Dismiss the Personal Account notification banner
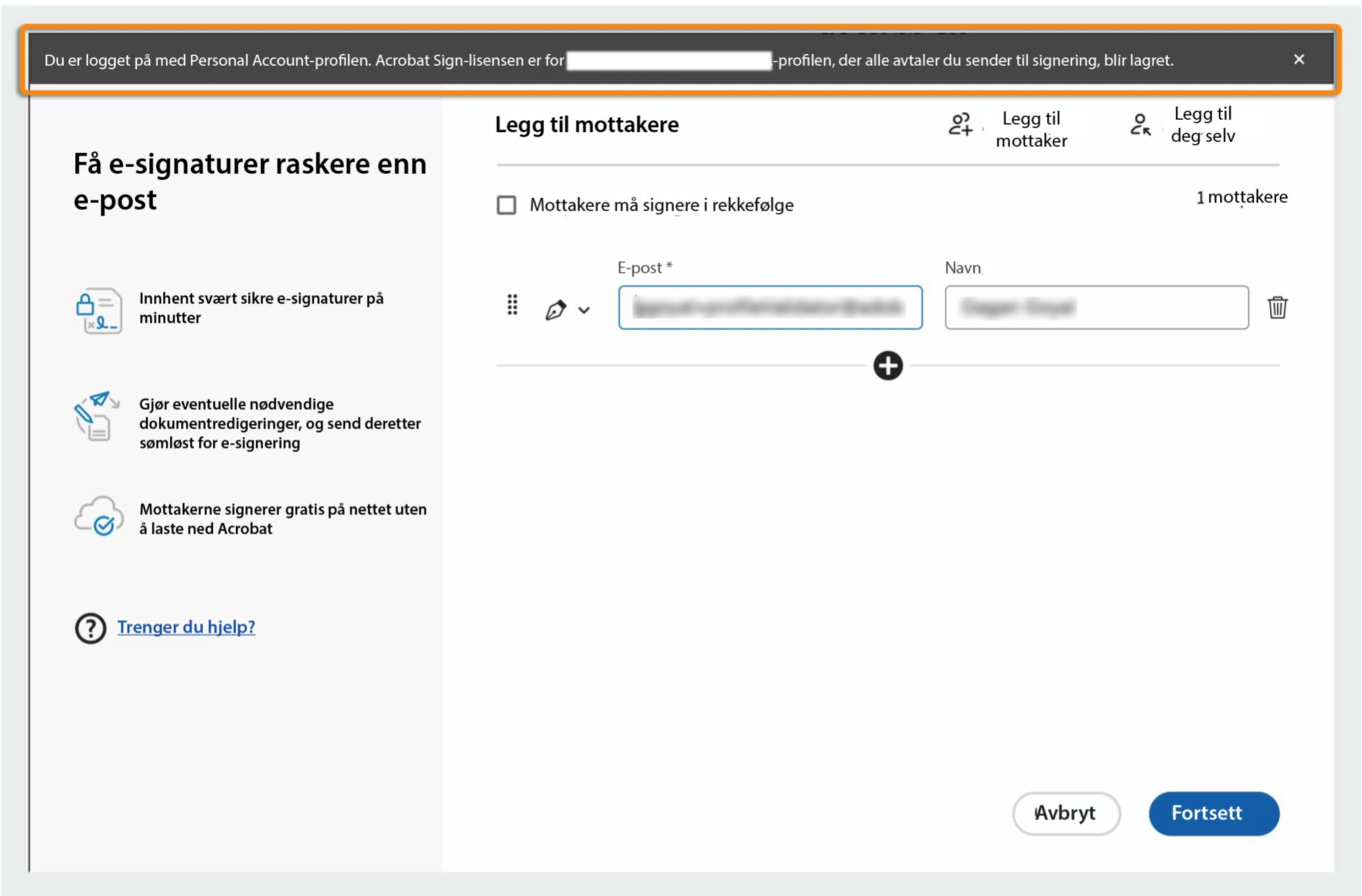Image resolution: width=1362 pixels, height=896 pixels. pos(1300,60)
